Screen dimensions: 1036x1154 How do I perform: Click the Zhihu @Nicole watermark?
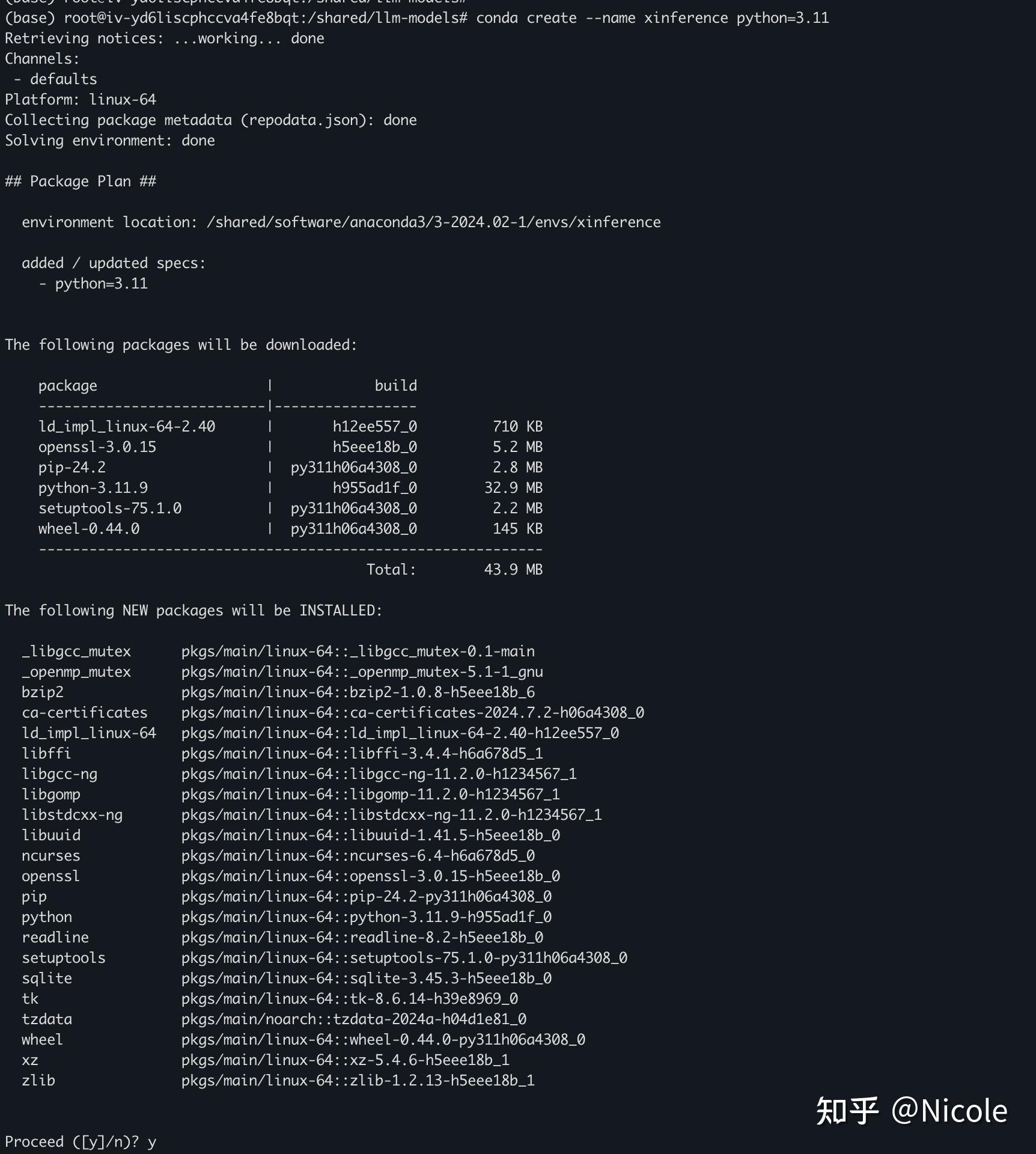(911, 1111)
